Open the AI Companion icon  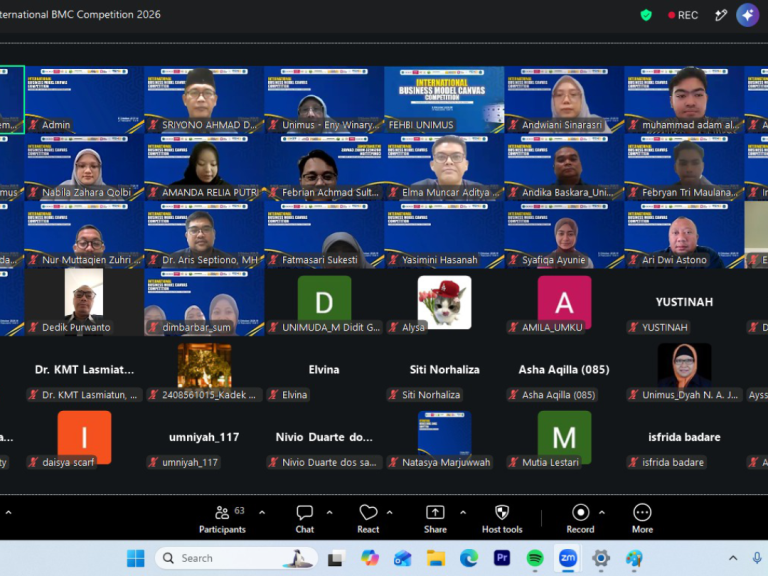click(x=747, y=15)
